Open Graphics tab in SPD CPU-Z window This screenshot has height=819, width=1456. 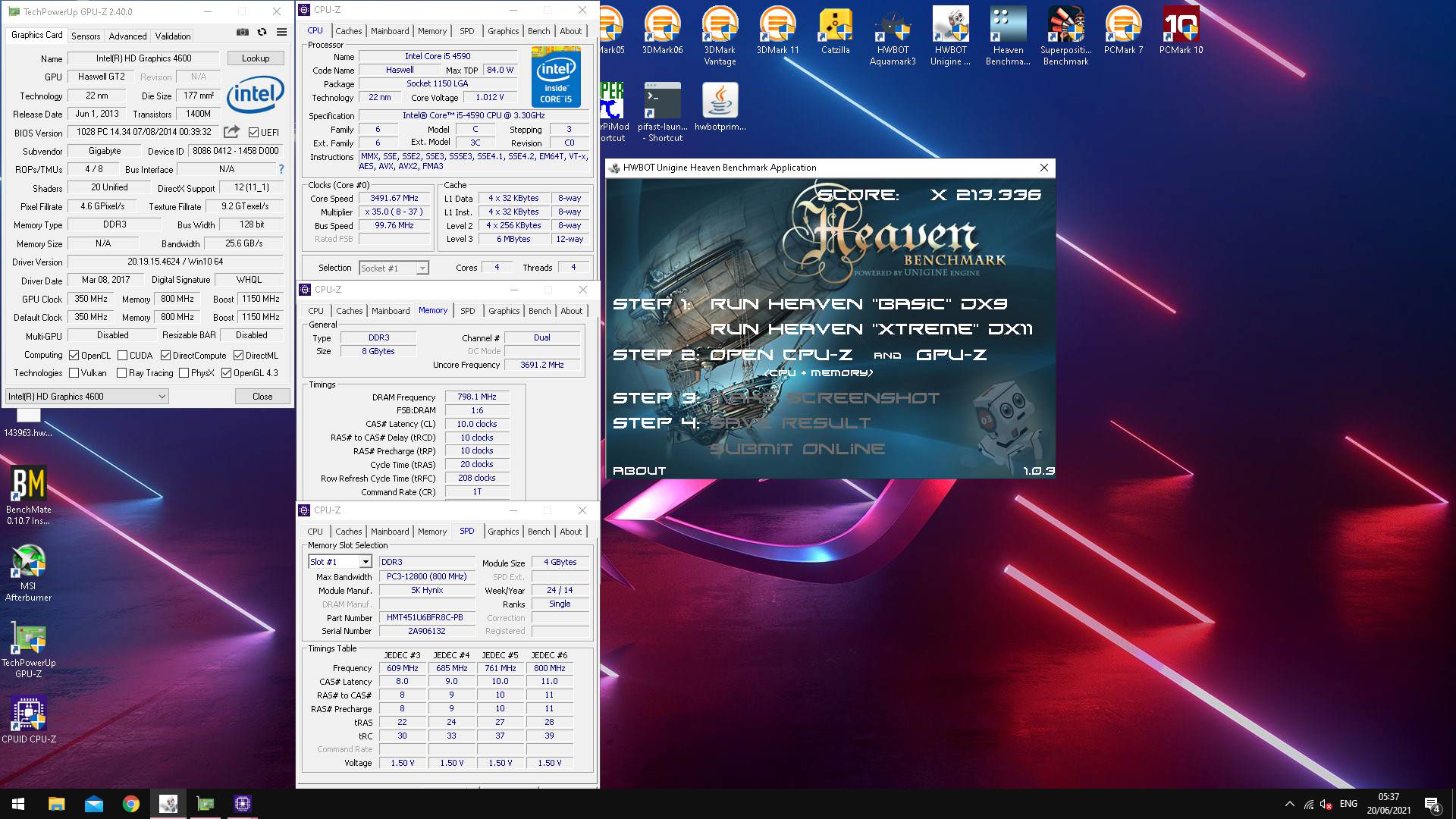[504, 532]
